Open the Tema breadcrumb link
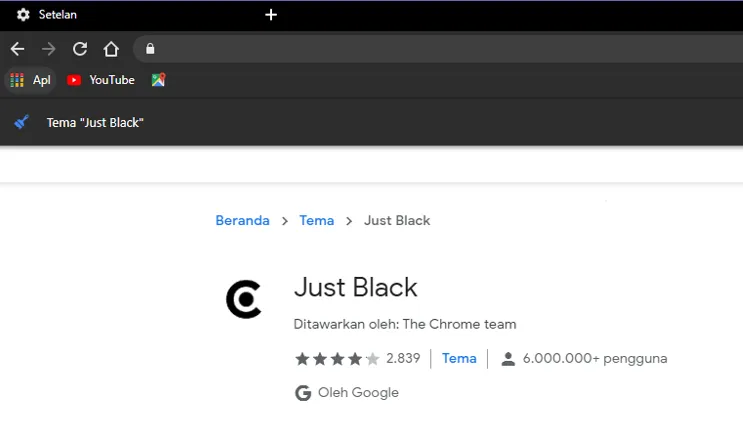 click(317, 220)
